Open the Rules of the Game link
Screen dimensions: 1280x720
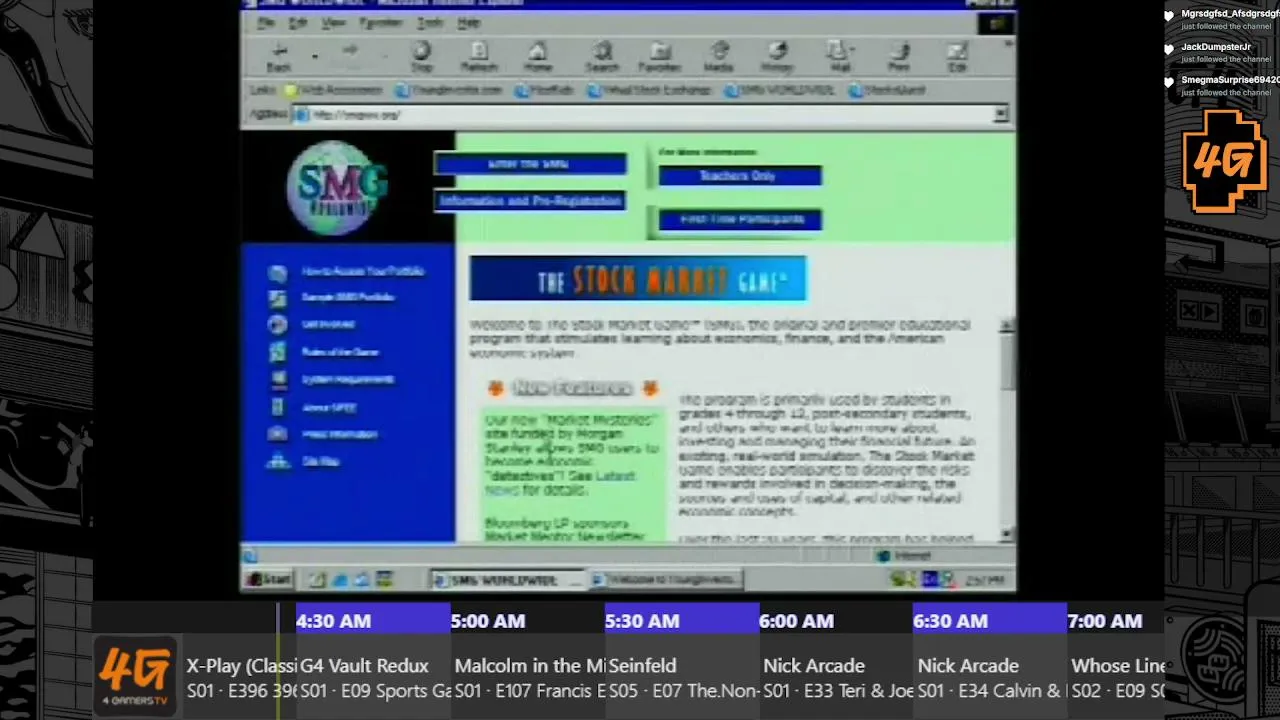[x=340, y=352]
